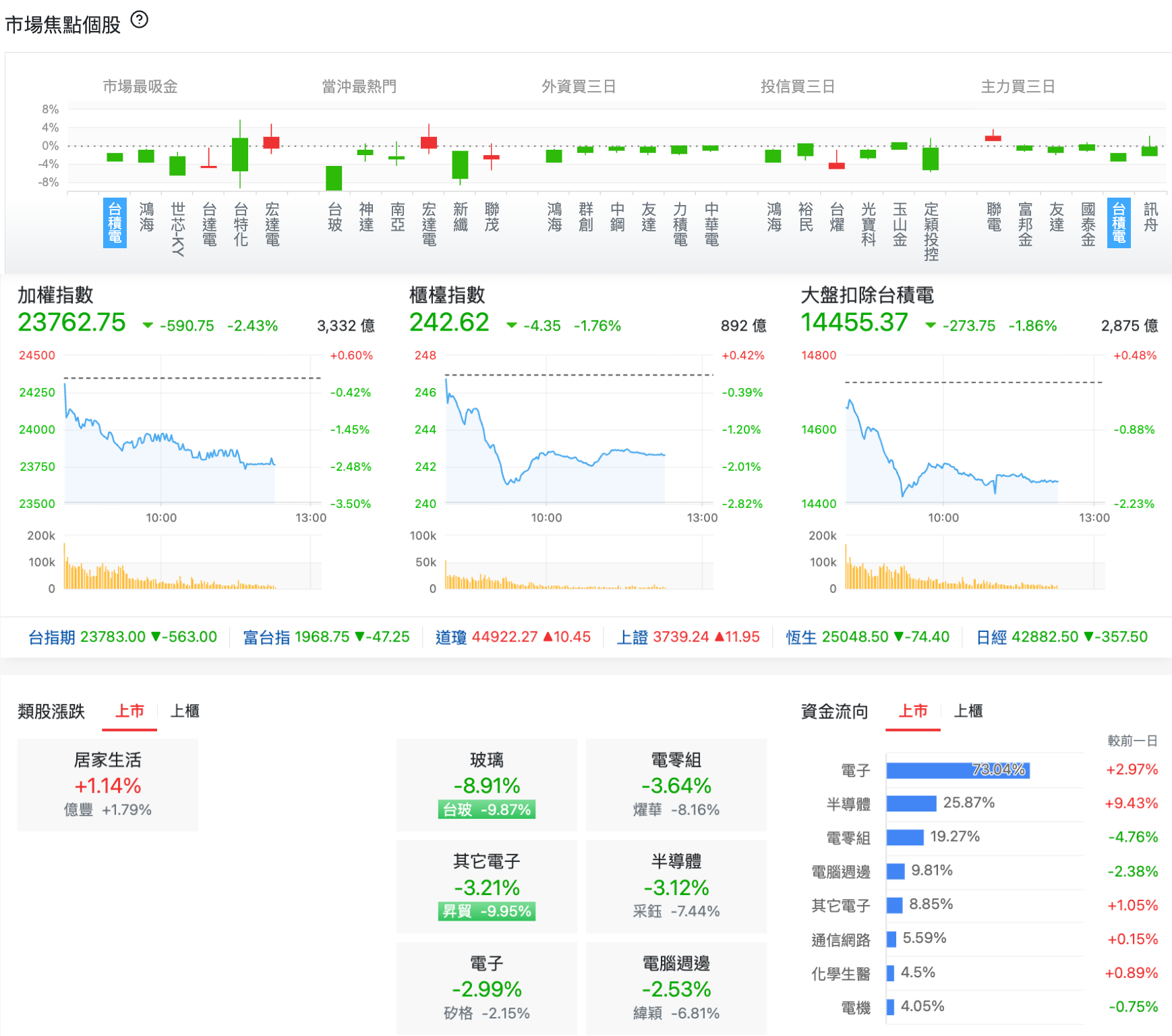Click the help question mark icon
This screenshot has width=1172, height=1036.
pos(139,20)
